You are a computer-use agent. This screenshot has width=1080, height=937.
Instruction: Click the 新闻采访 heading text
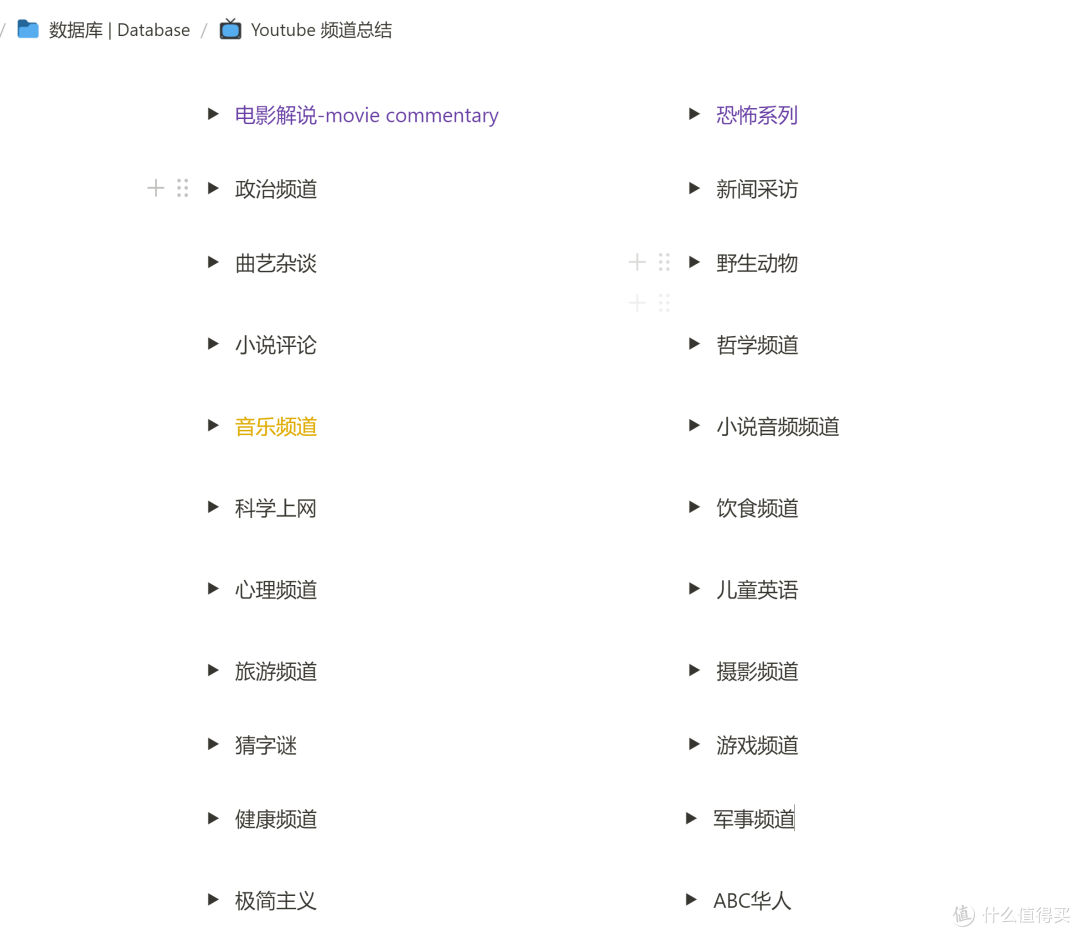click(x=757, y=189)
